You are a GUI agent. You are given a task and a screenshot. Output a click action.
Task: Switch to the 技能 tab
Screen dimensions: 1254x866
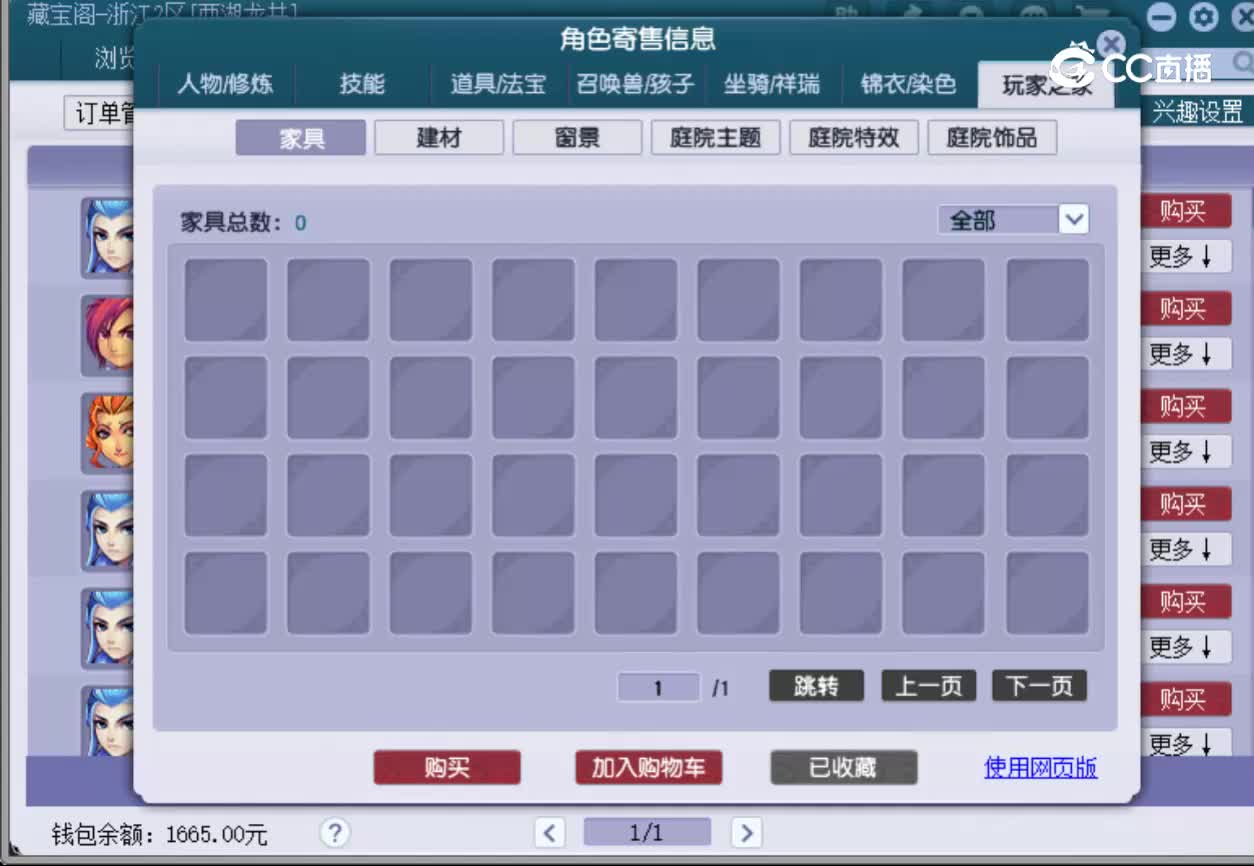(x=361, y=86)
